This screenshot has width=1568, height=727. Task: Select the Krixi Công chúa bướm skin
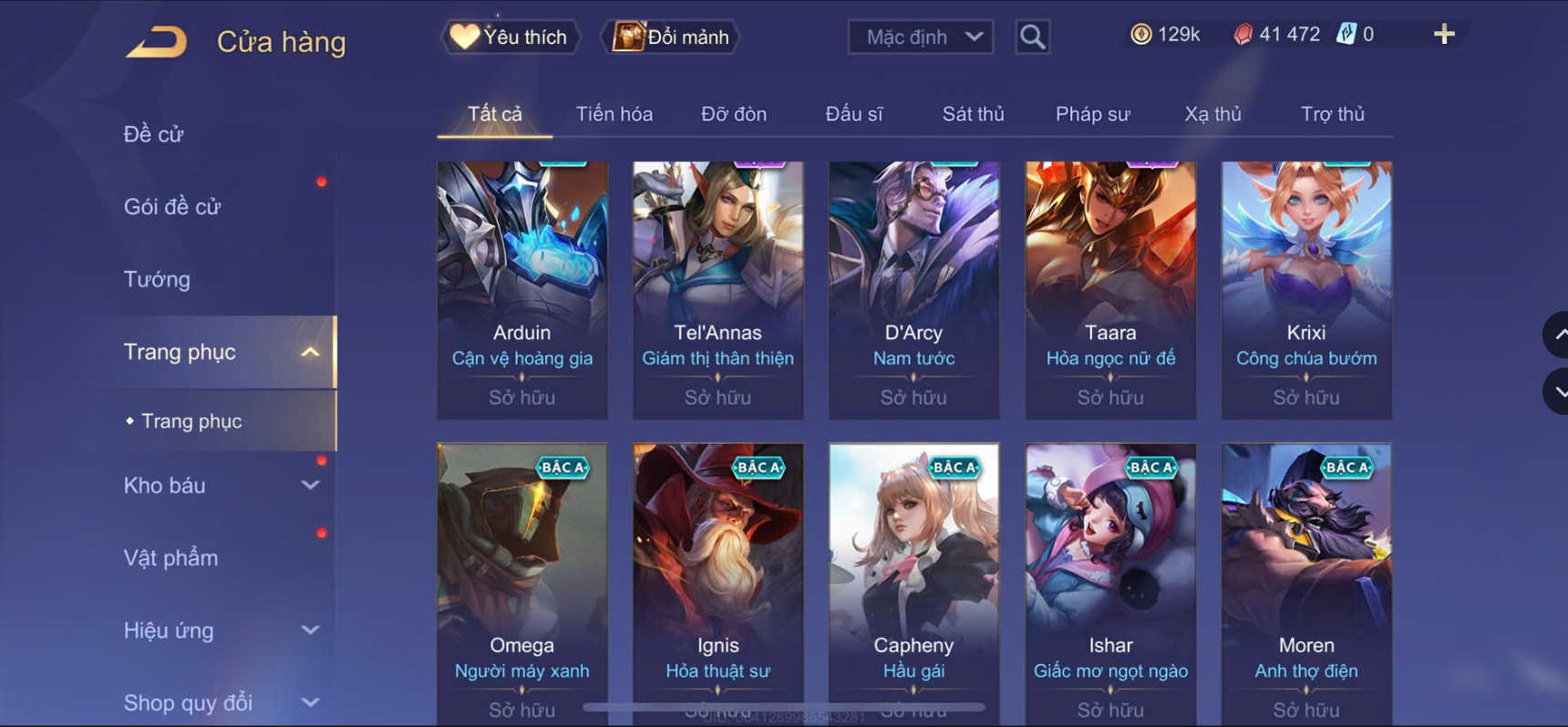[1306, 290]
